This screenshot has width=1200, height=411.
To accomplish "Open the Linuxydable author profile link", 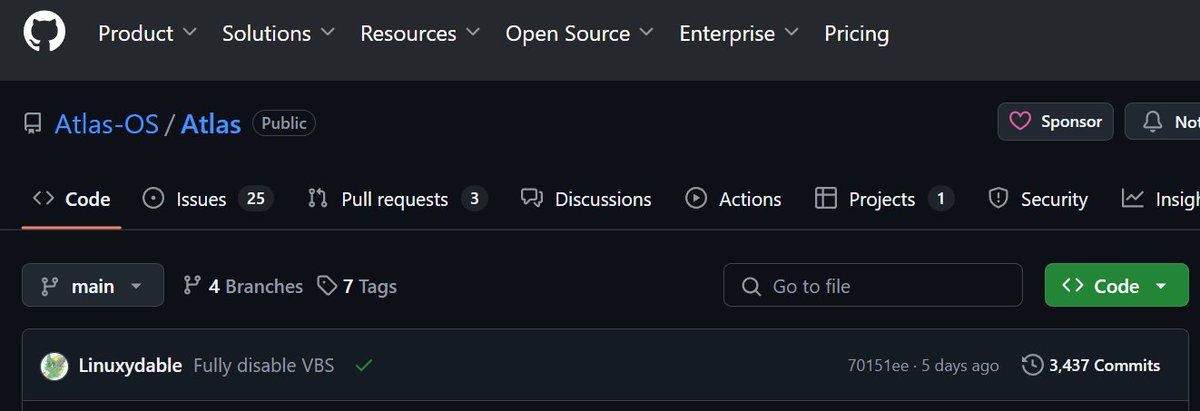I will [x=130, y=366].
